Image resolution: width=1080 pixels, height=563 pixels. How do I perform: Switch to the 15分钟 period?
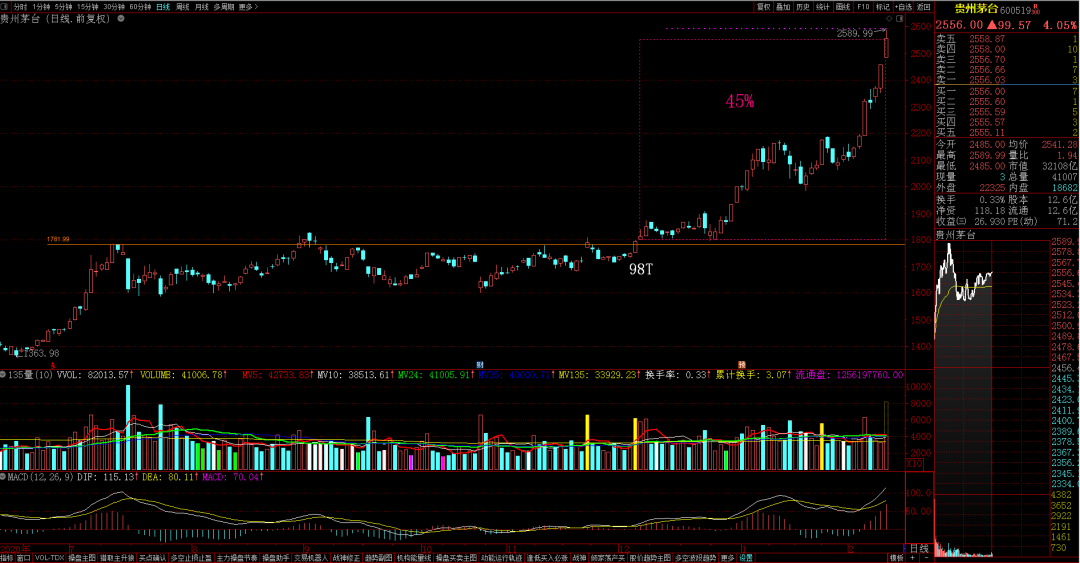pyautogui.click(x=87, y=7)
